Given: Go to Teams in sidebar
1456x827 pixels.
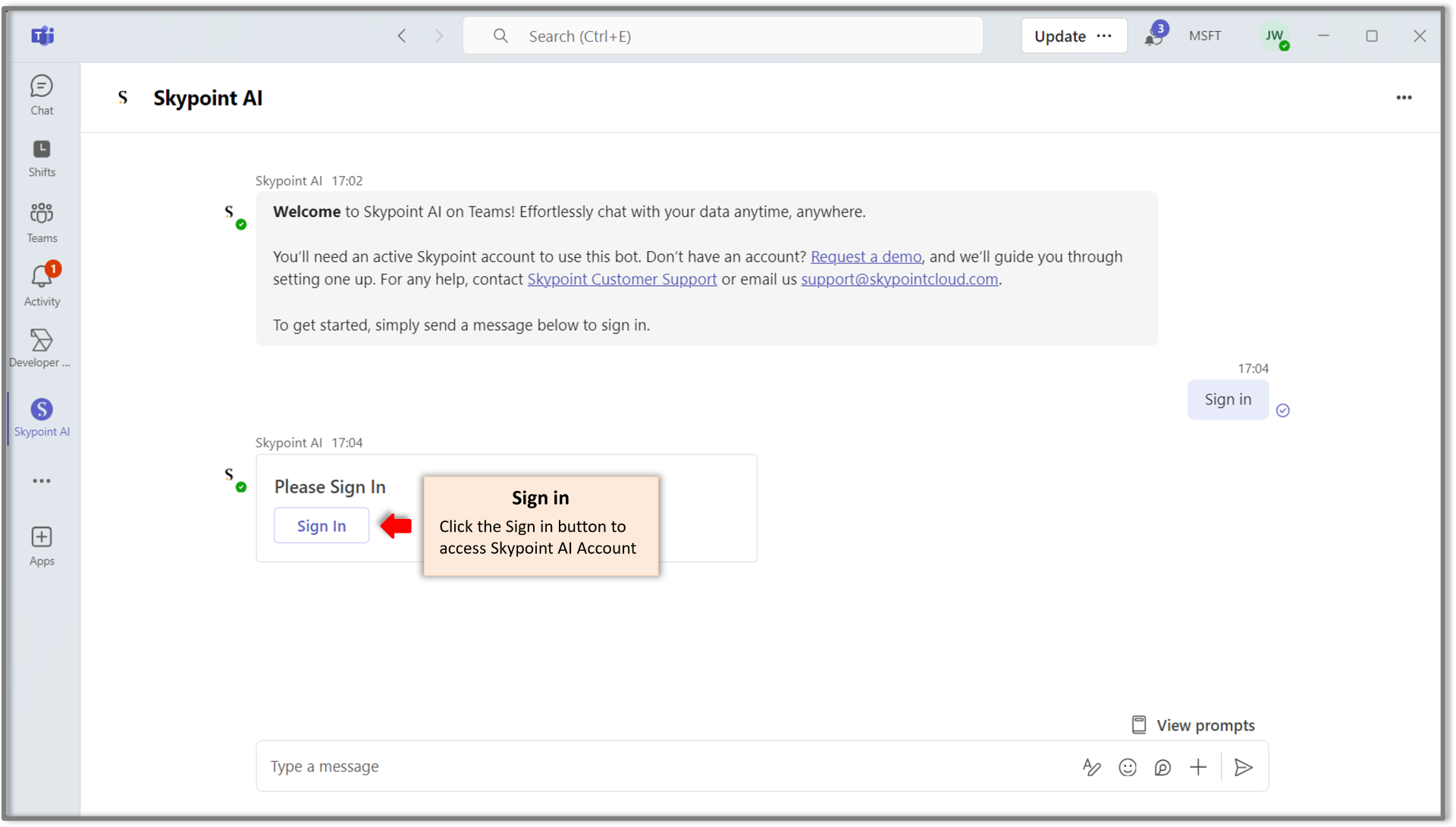Looking at the screenshot, I should [42, 222].
